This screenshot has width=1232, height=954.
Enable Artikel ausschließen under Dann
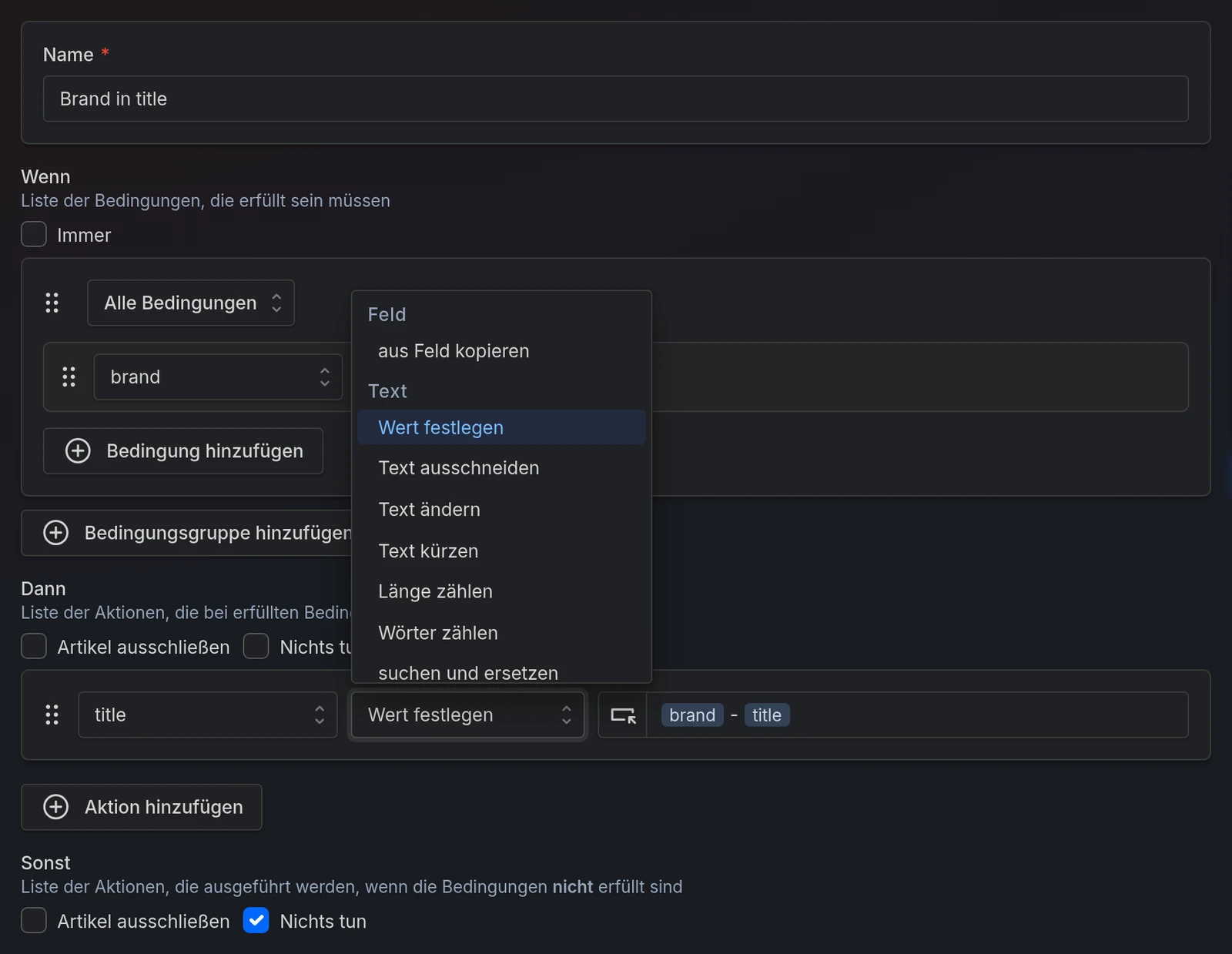[34, 647]
